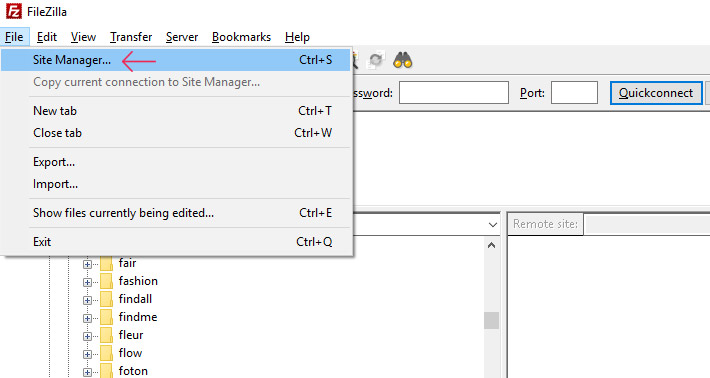Click the local tree scrollbar thumb

tap(491, 321)
